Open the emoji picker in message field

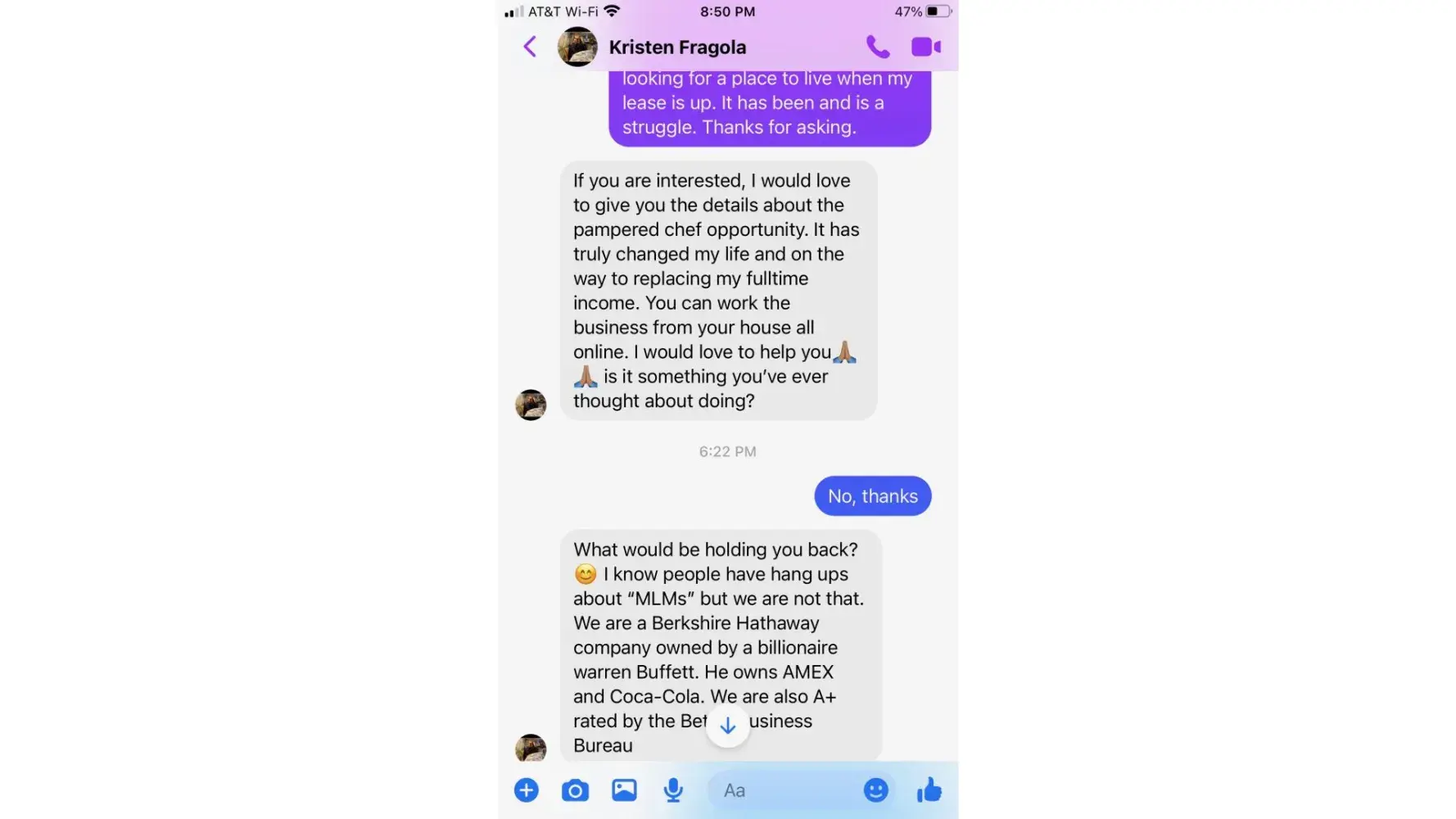pos(875,790)
